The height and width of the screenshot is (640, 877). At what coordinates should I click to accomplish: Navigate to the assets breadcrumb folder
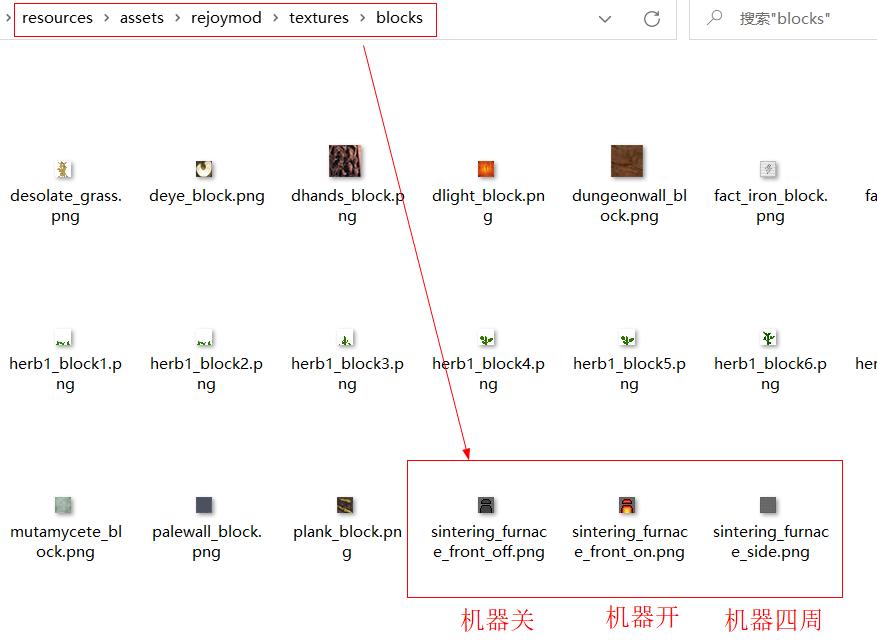click(142, 18)
